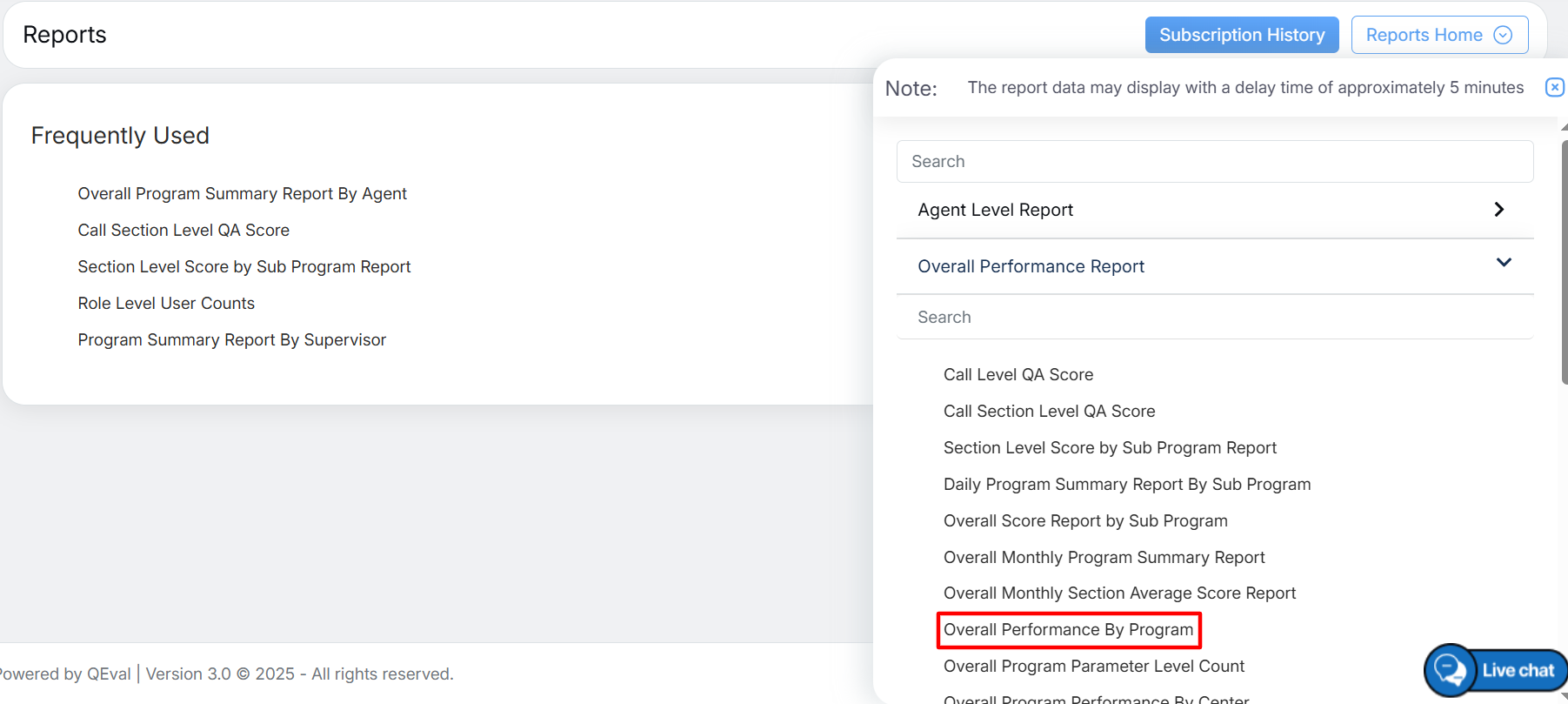Image resolution: width=1568 pixels, height=704 pixels.
Task: Click the Subscription History button
Action: [x=1241, y=35]
